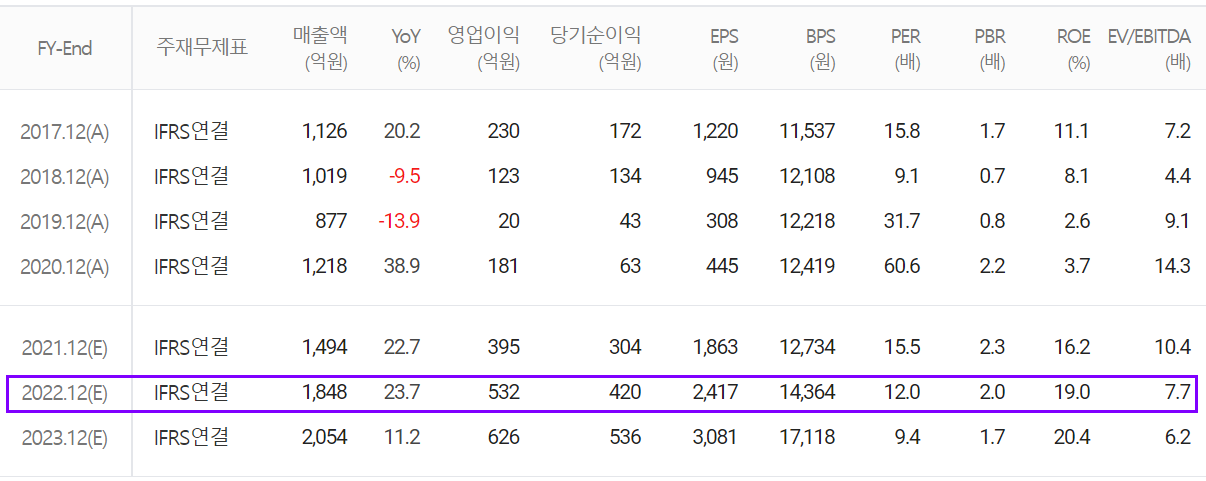Select the 2020.12(A) fiscal year cell
This screenshot has height=481, width=1206.
(x=65, y=266)
